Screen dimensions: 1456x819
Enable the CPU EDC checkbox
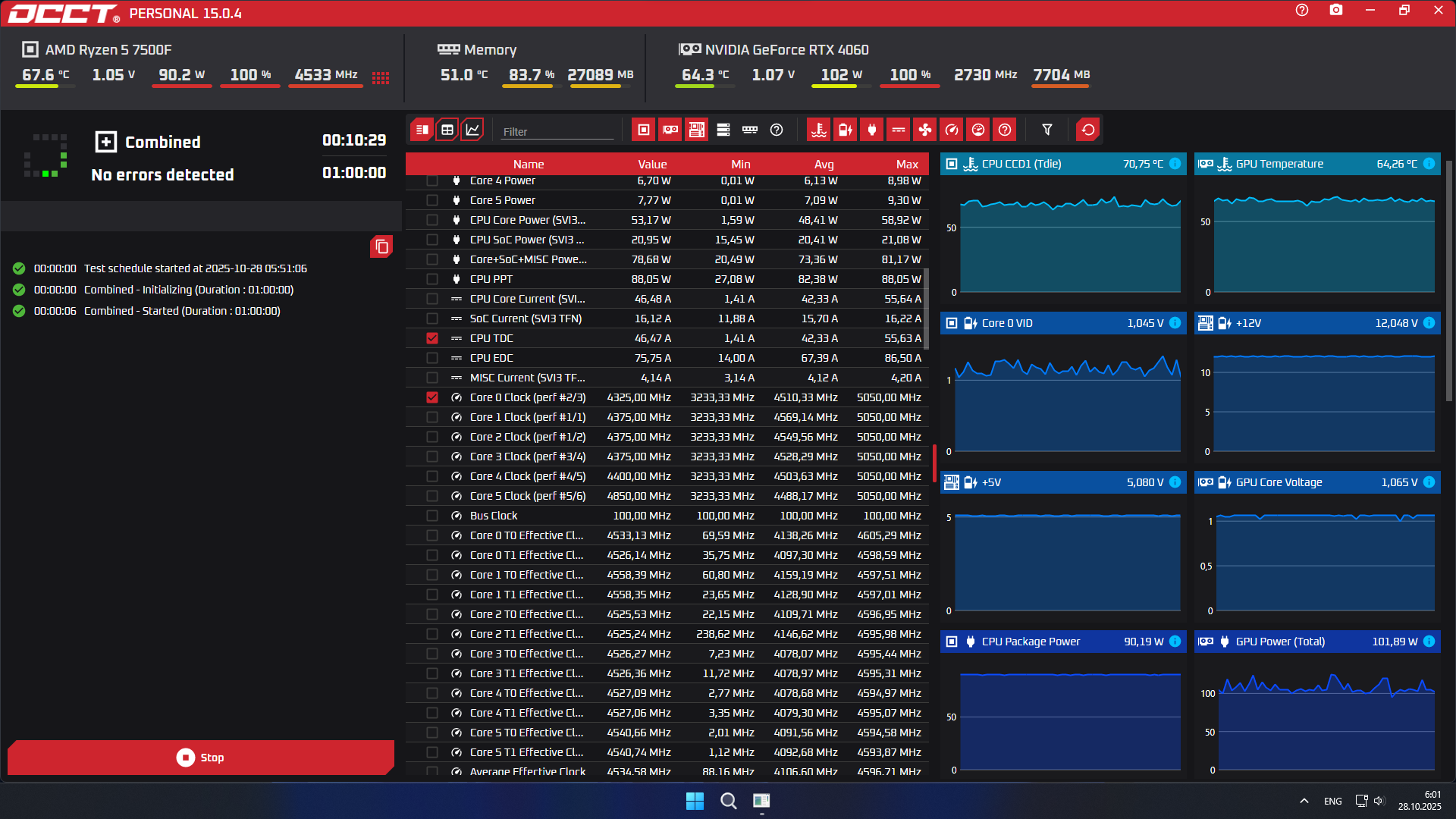(x=432, y=358)
